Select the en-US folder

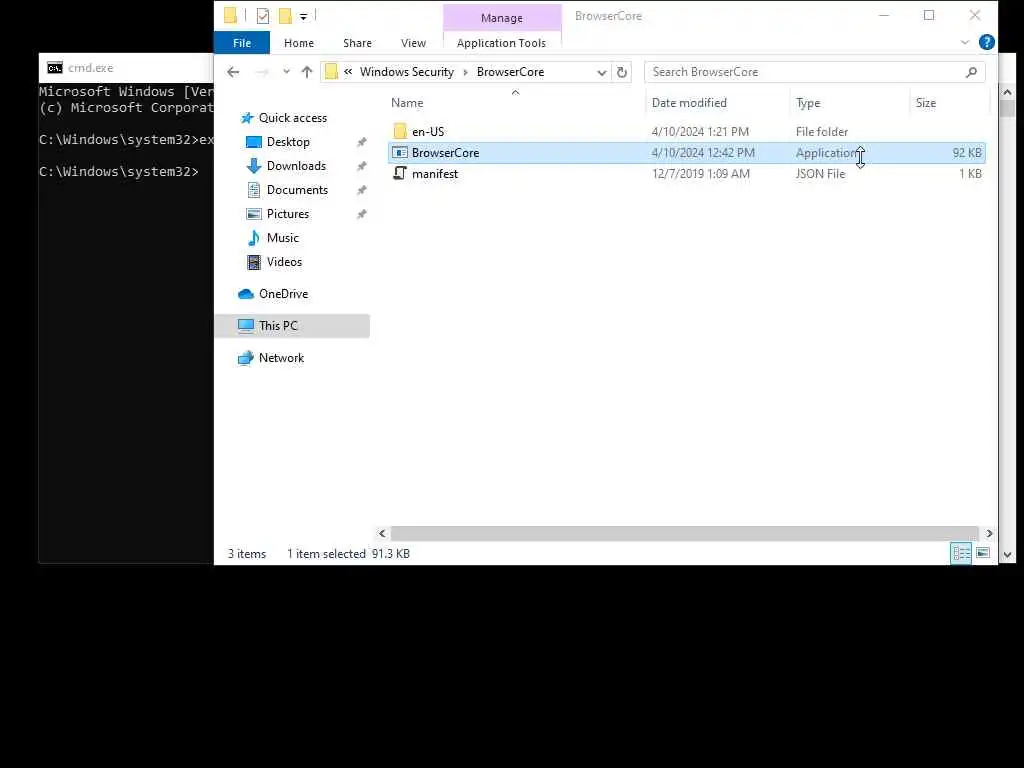click(x=428, y=131)
